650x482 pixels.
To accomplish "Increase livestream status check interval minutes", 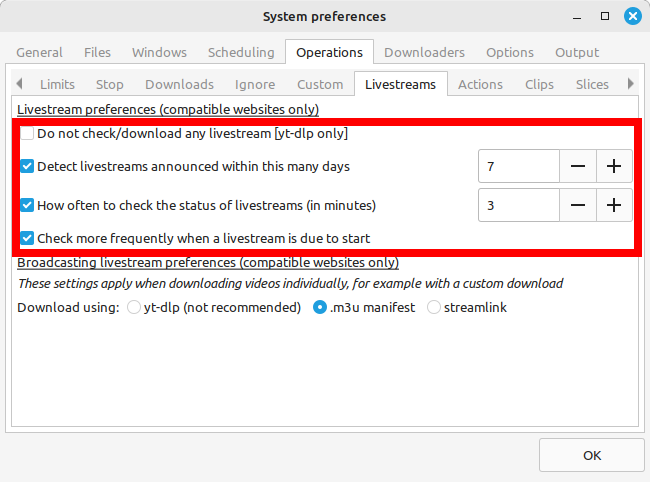I will click(614, 205).
